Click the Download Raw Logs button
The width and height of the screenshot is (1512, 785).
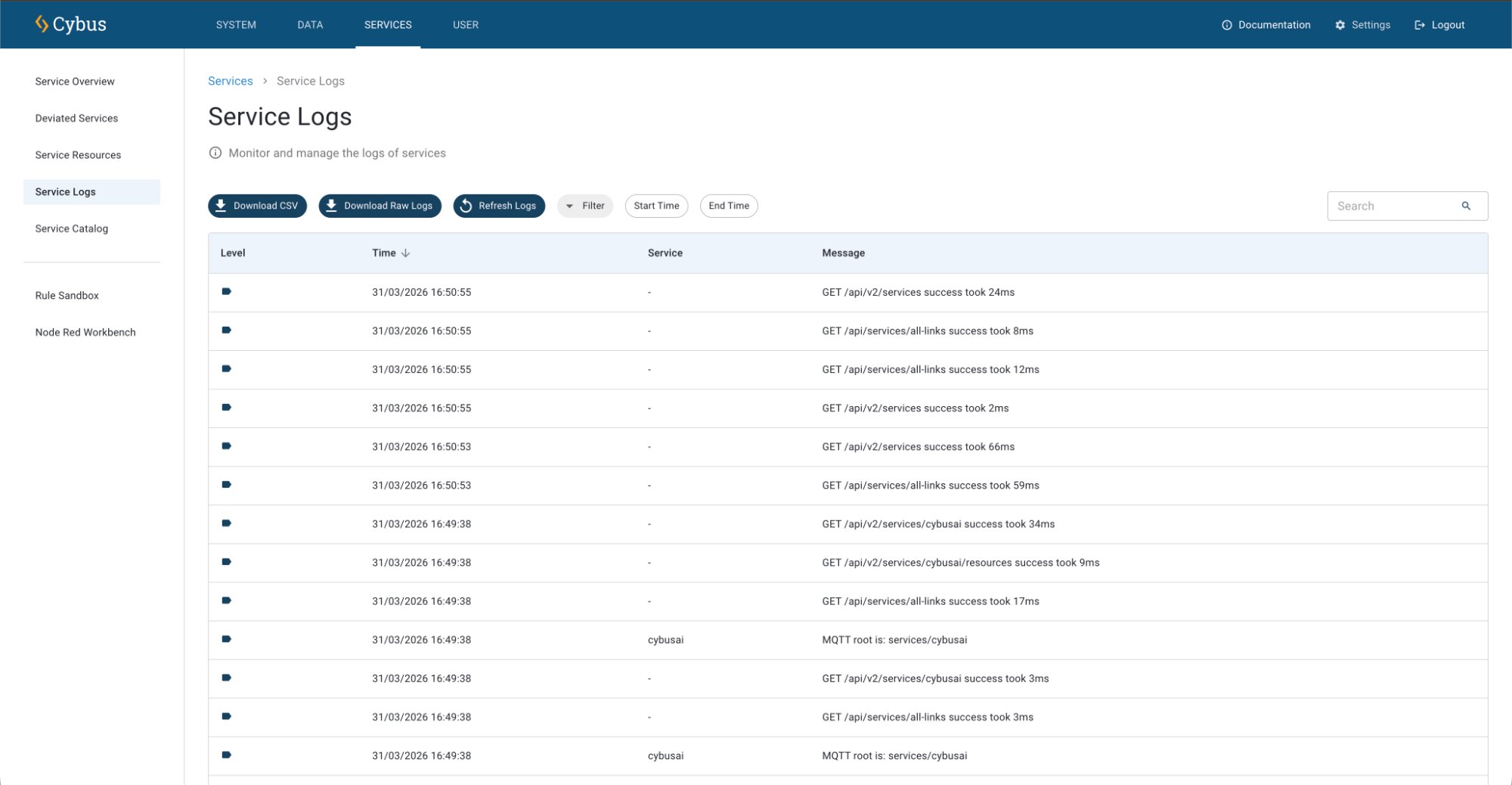coord(380,206)
